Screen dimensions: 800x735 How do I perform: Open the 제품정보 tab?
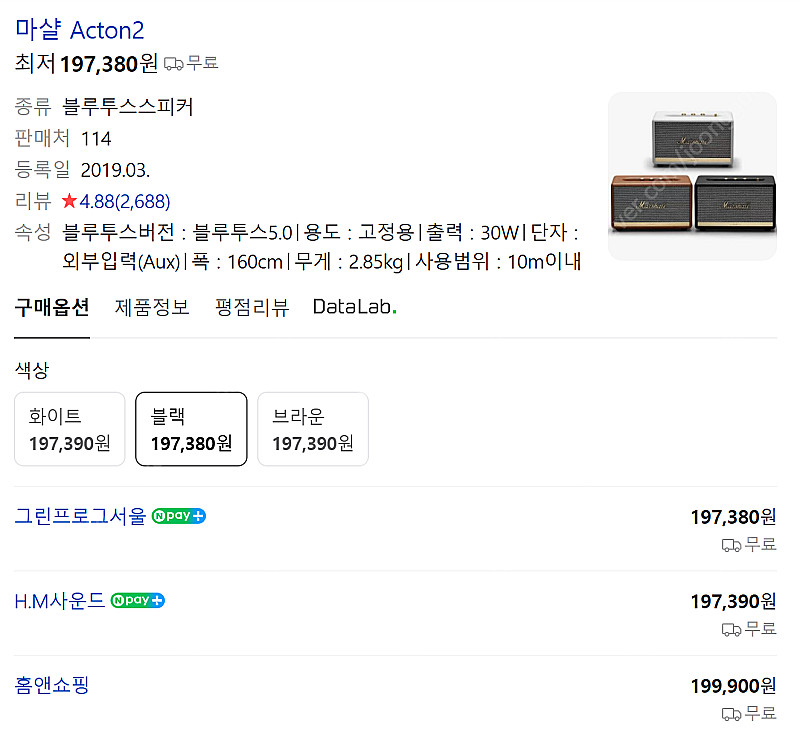[152, 307]
